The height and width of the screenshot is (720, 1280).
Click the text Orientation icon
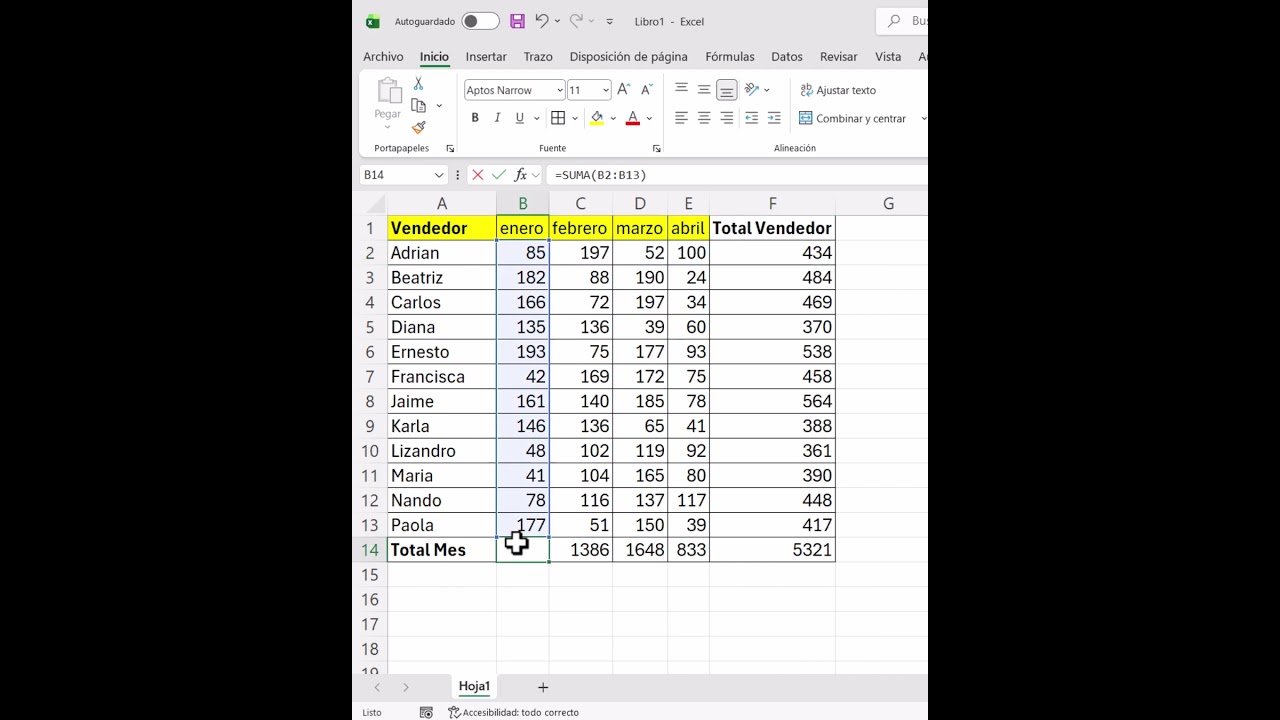[x=752, y=90]
